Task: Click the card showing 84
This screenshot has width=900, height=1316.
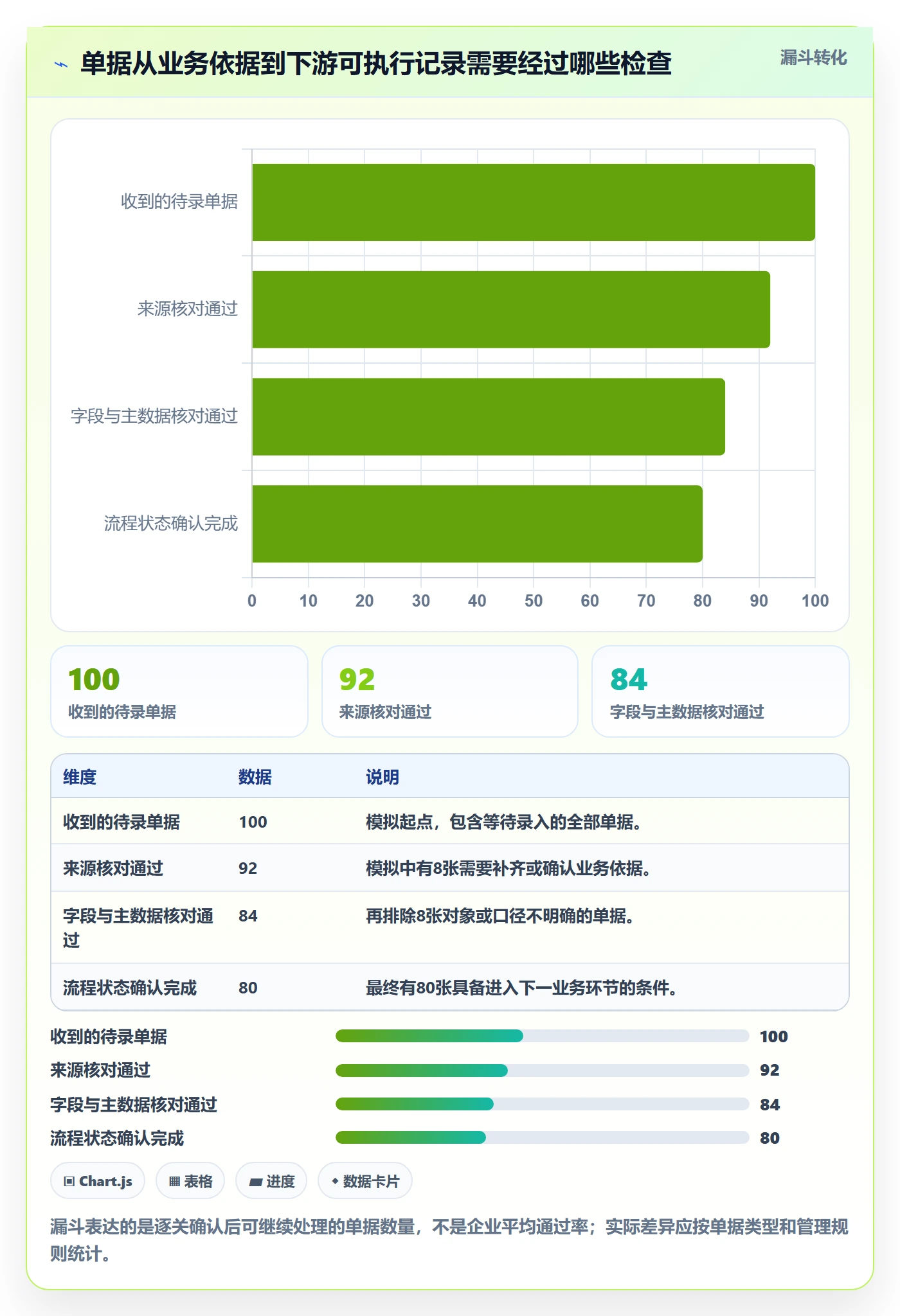Action: tap(721, 691)
